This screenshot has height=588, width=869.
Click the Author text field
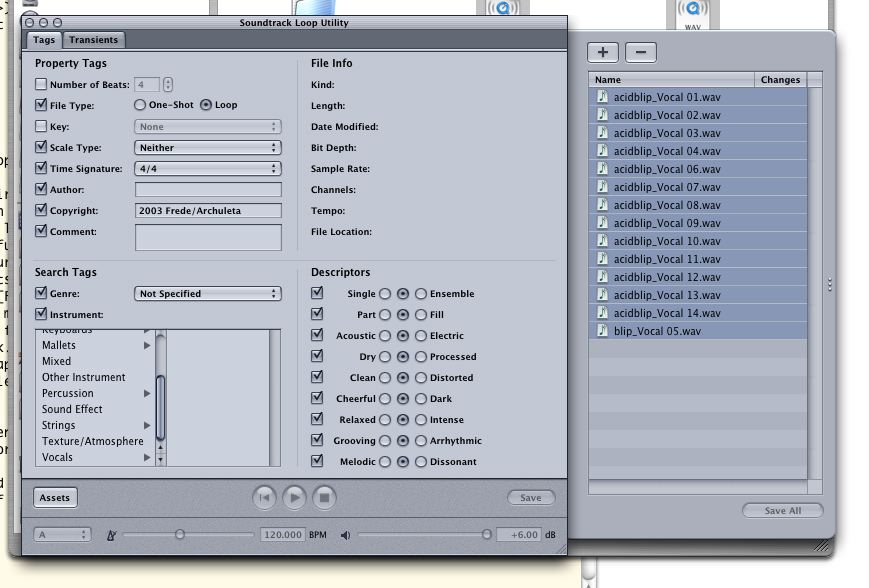point(208,190)
